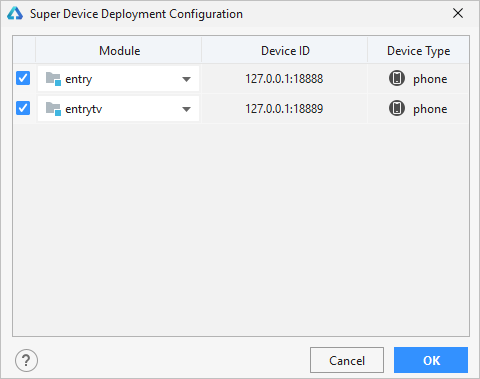Uncheck the entrytv module checkbox
The image size is (480, 379).
[x=23, y=108]
